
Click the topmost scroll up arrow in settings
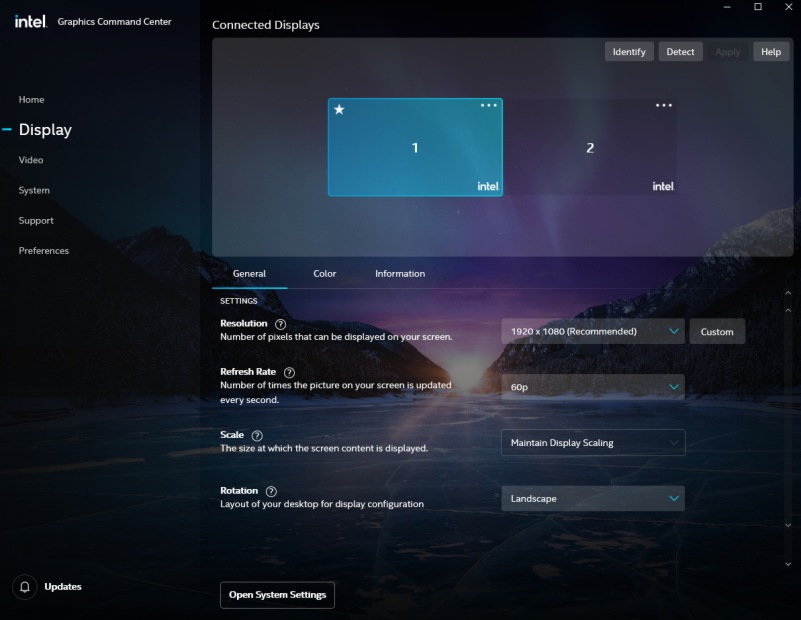click(788, 293)
